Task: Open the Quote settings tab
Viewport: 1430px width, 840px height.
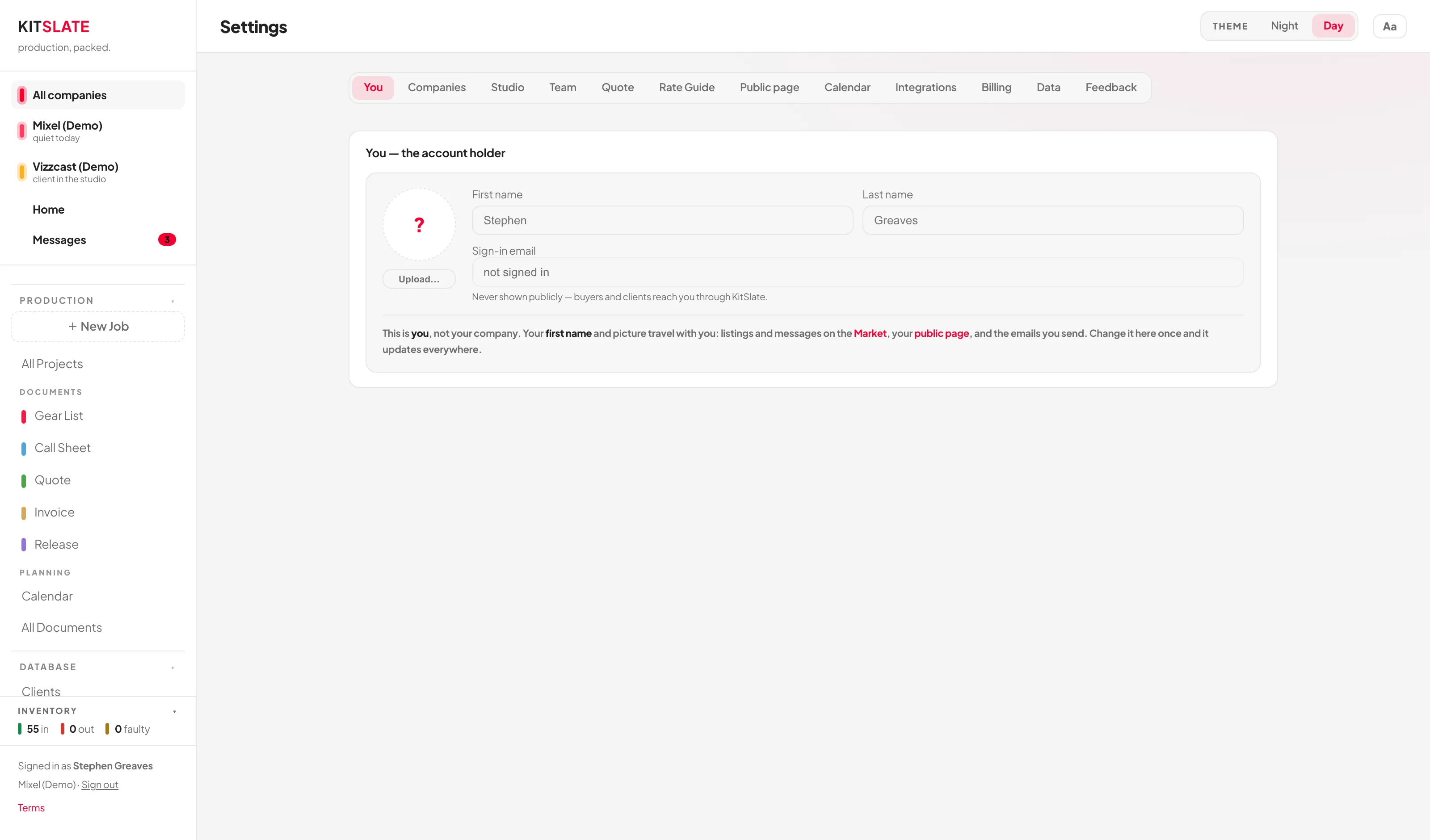Action: pos(618,88)
